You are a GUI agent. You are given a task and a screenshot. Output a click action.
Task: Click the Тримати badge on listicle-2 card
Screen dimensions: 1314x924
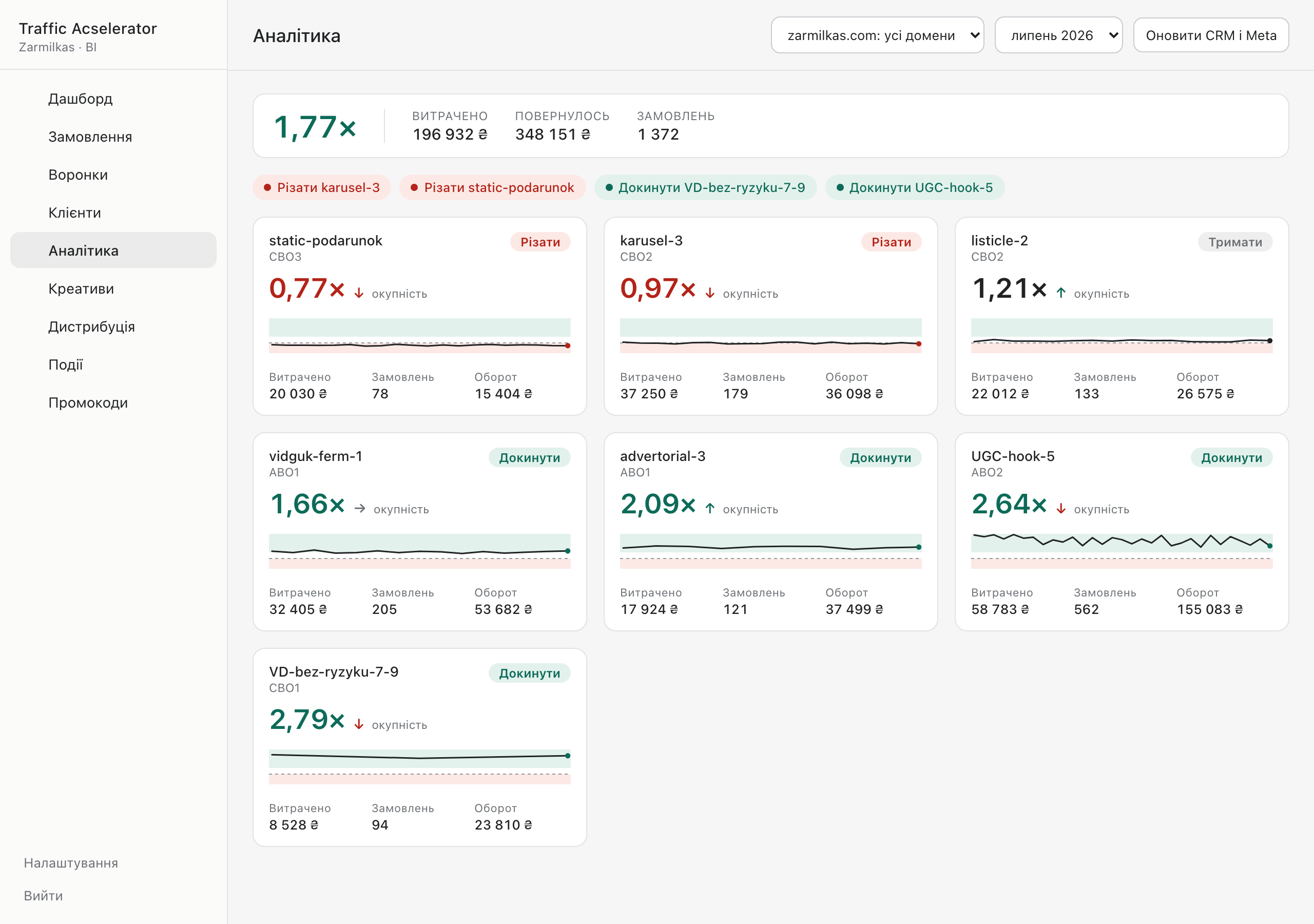coord(1235,242)
